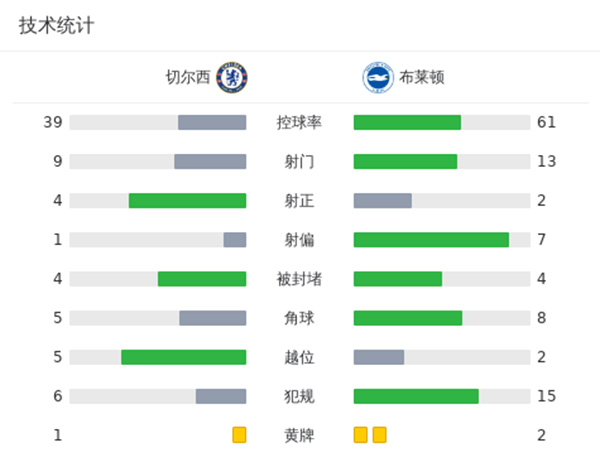Click the Brighton club crest icon
The height and width of the screenshot is (462, 600).
(x=376, y=77)
